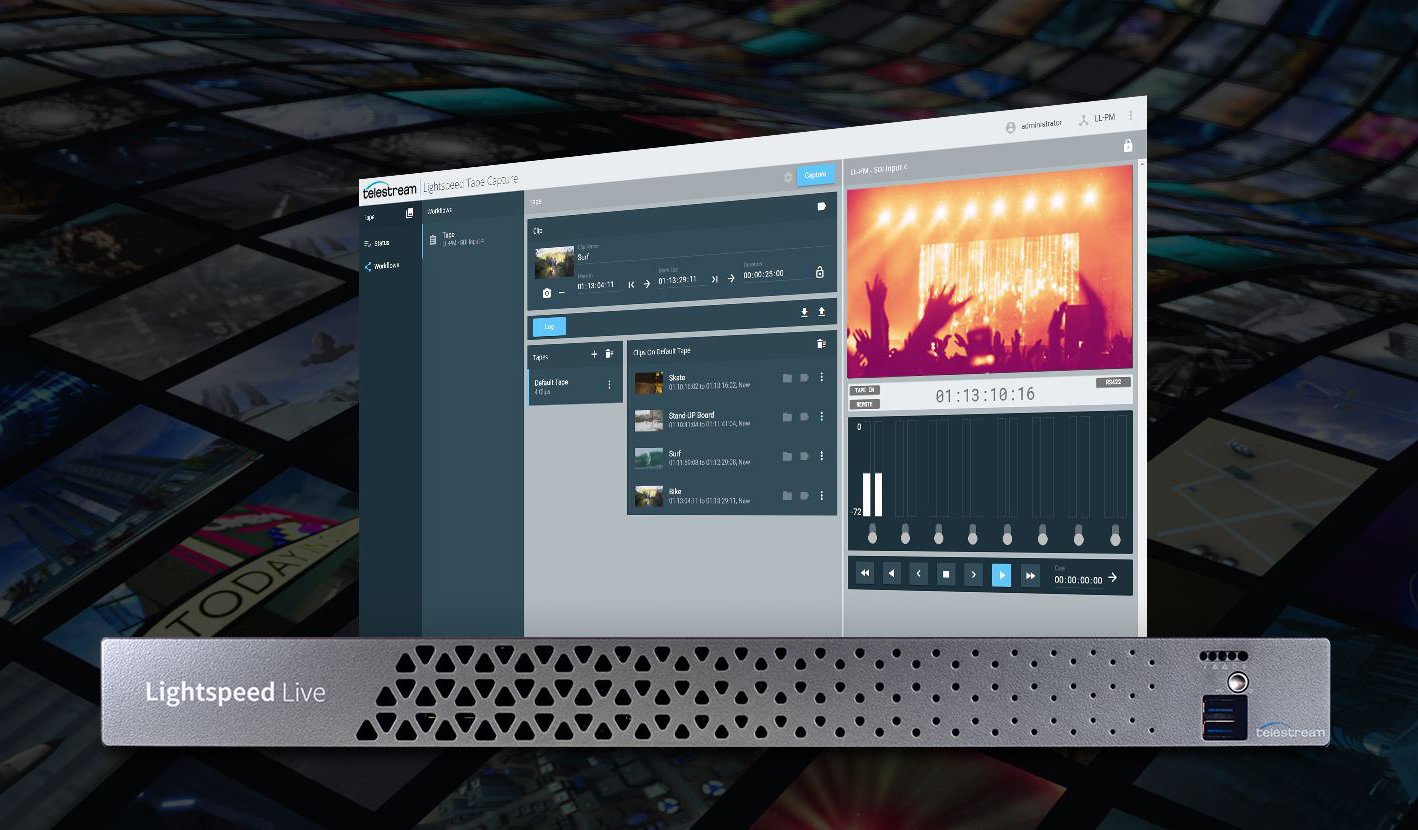Click the Mark Out timecode field
The height and width of the screenshot is (830, 1418).
pos(680,279)
